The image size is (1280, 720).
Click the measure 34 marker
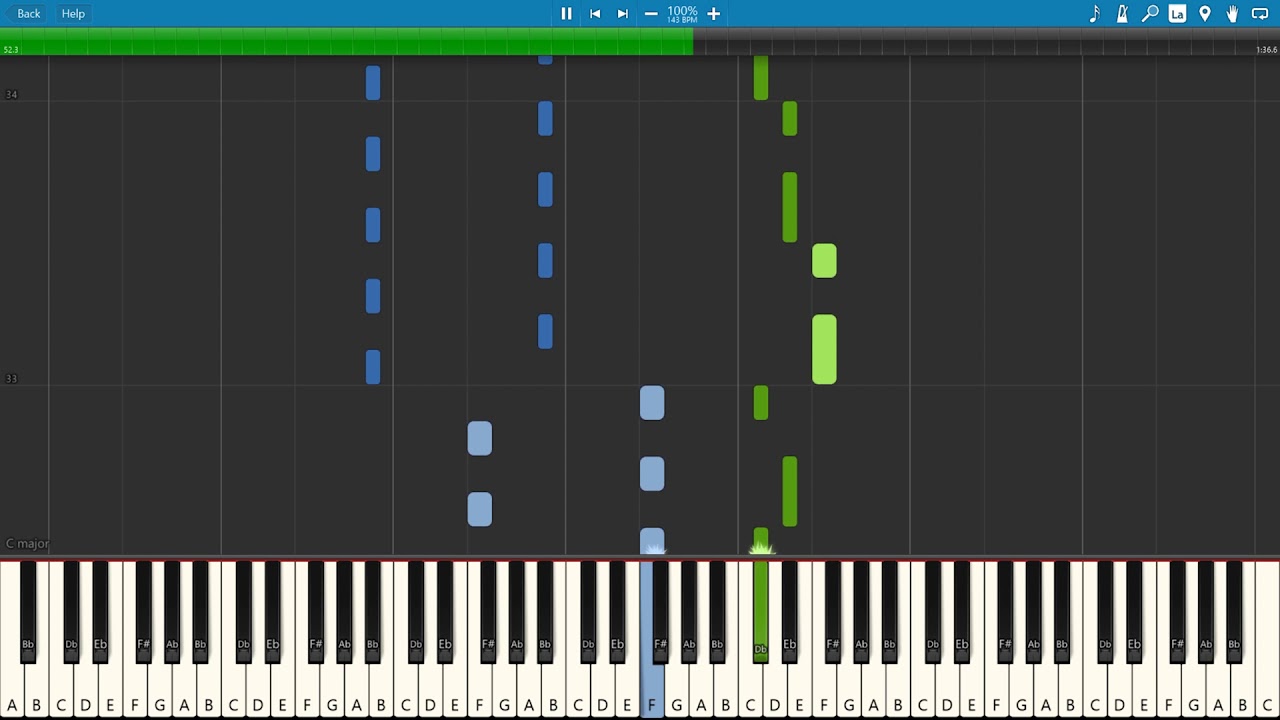(x=11, y=95)
